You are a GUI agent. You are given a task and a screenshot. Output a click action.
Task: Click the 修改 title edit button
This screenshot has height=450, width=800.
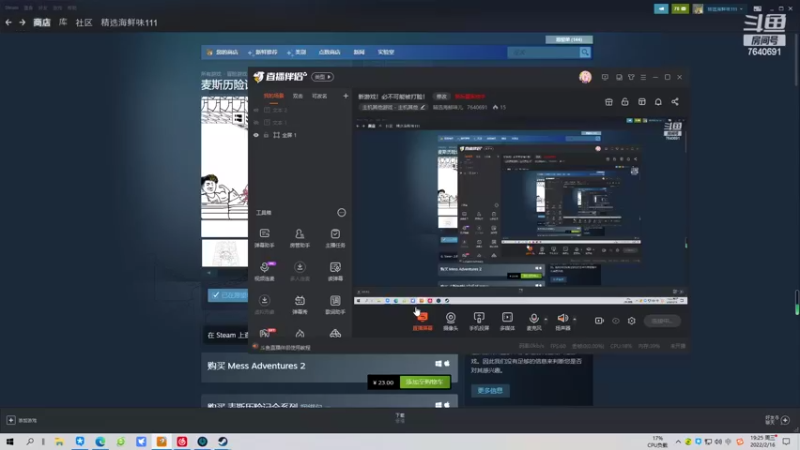coord(441,96)
